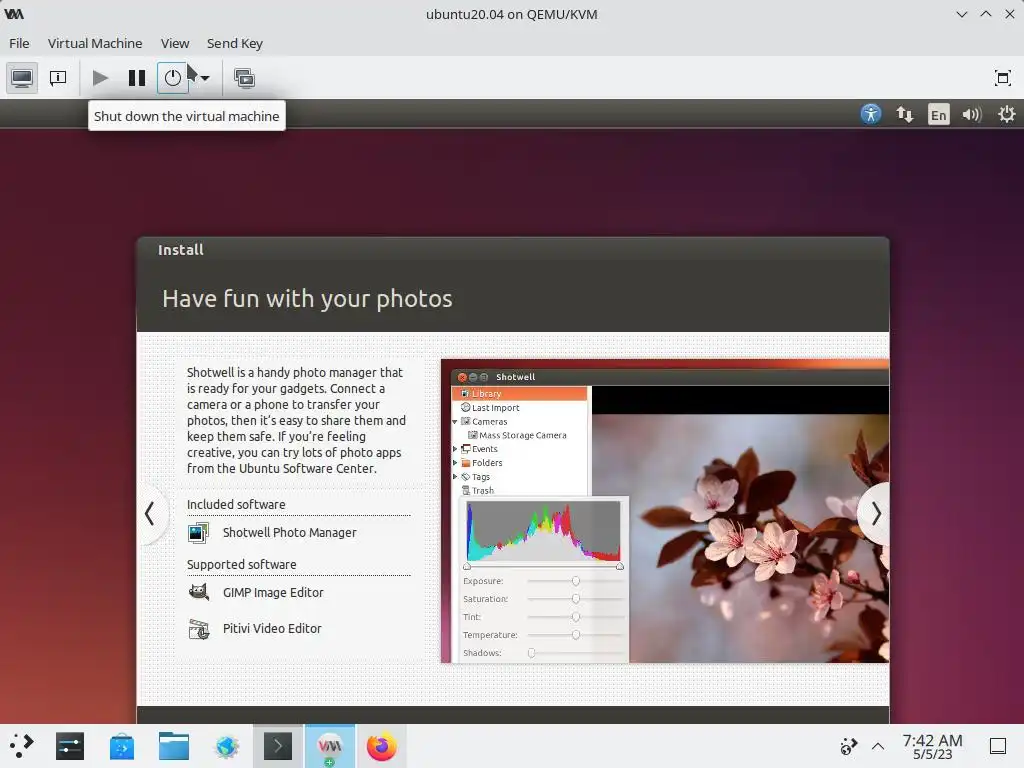Open the system gear menu

coord(1006,114)
